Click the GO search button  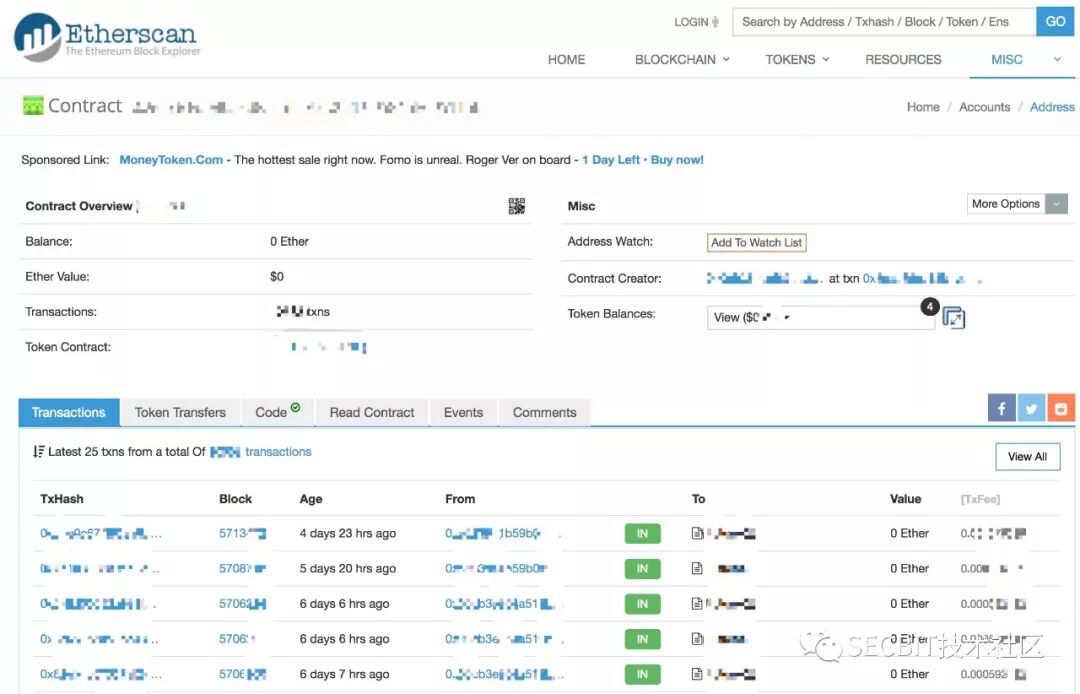click(1055, 22)
